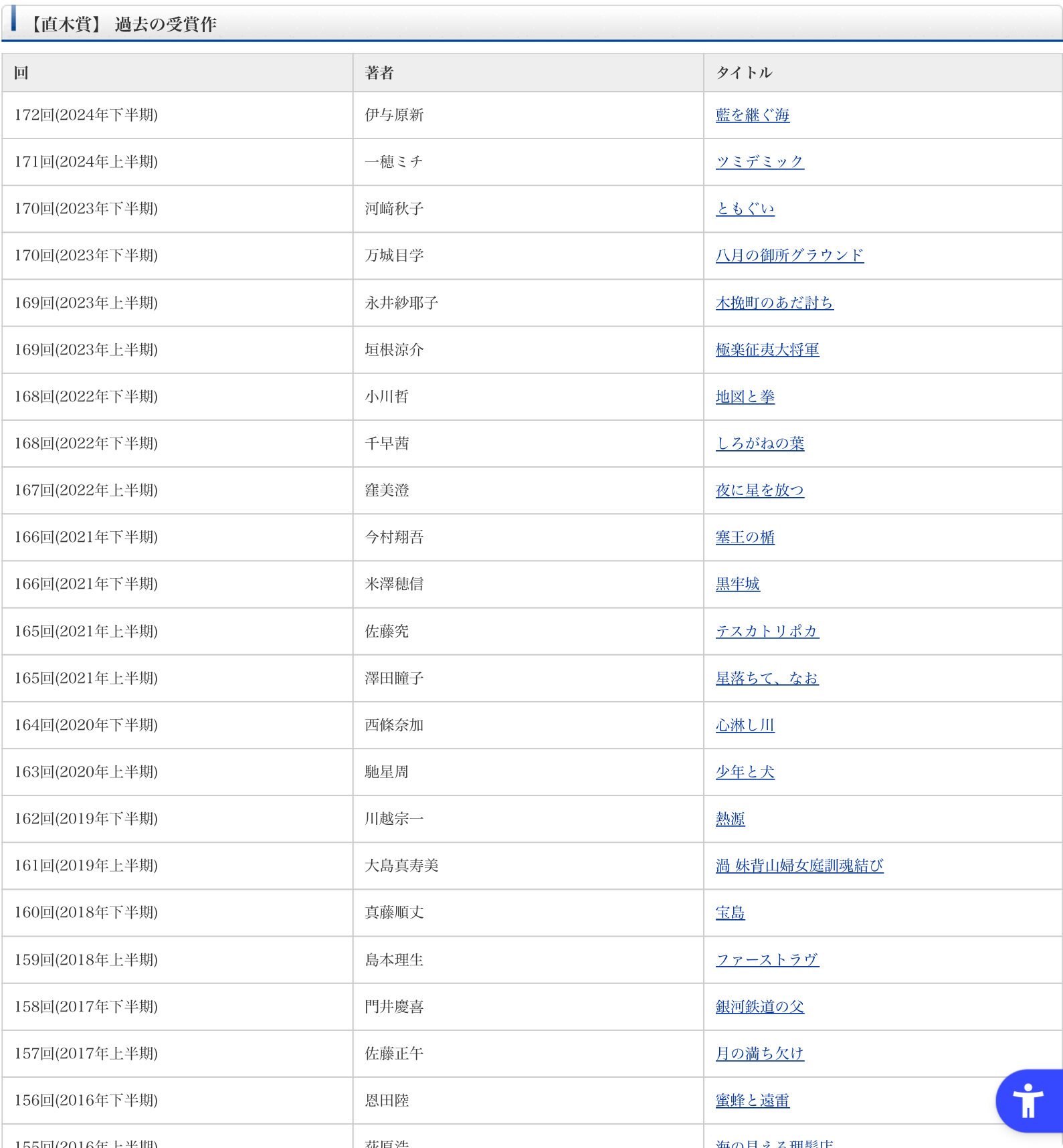The image size is (1063, 1148).
Task: Open the link 藍を継ぐ海
Action: [x=753, y=115]
